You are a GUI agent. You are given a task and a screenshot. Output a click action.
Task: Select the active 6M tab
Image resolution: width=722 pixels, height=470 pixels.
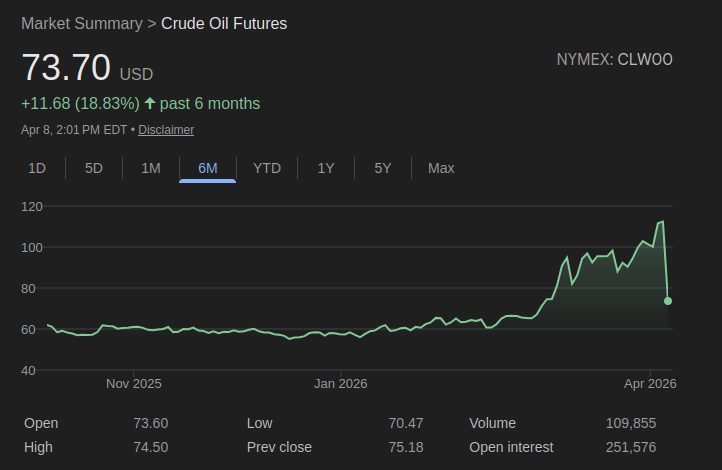tap(208, 168)
